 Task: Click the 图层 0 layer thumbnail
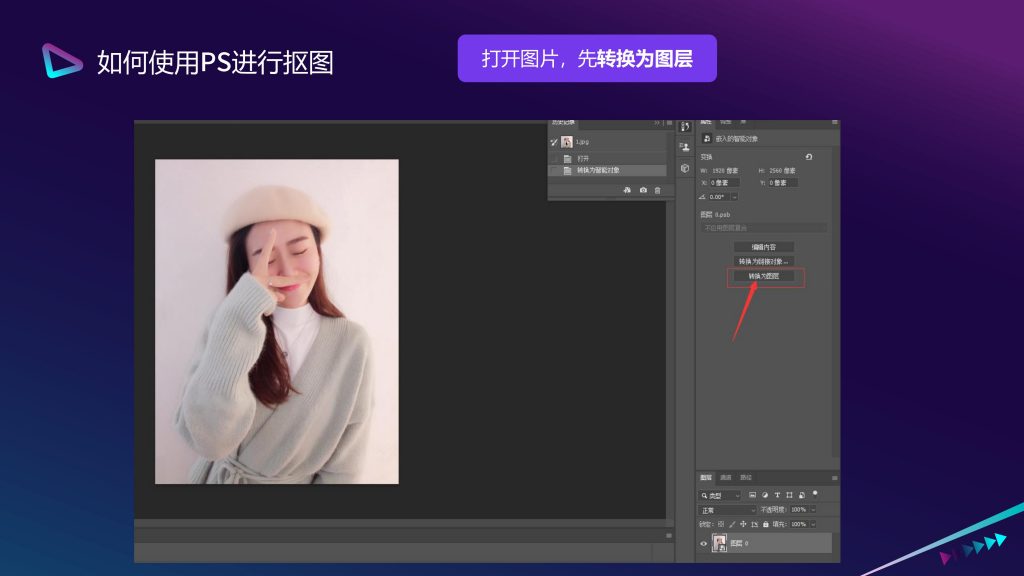click(x=719, y=544)
